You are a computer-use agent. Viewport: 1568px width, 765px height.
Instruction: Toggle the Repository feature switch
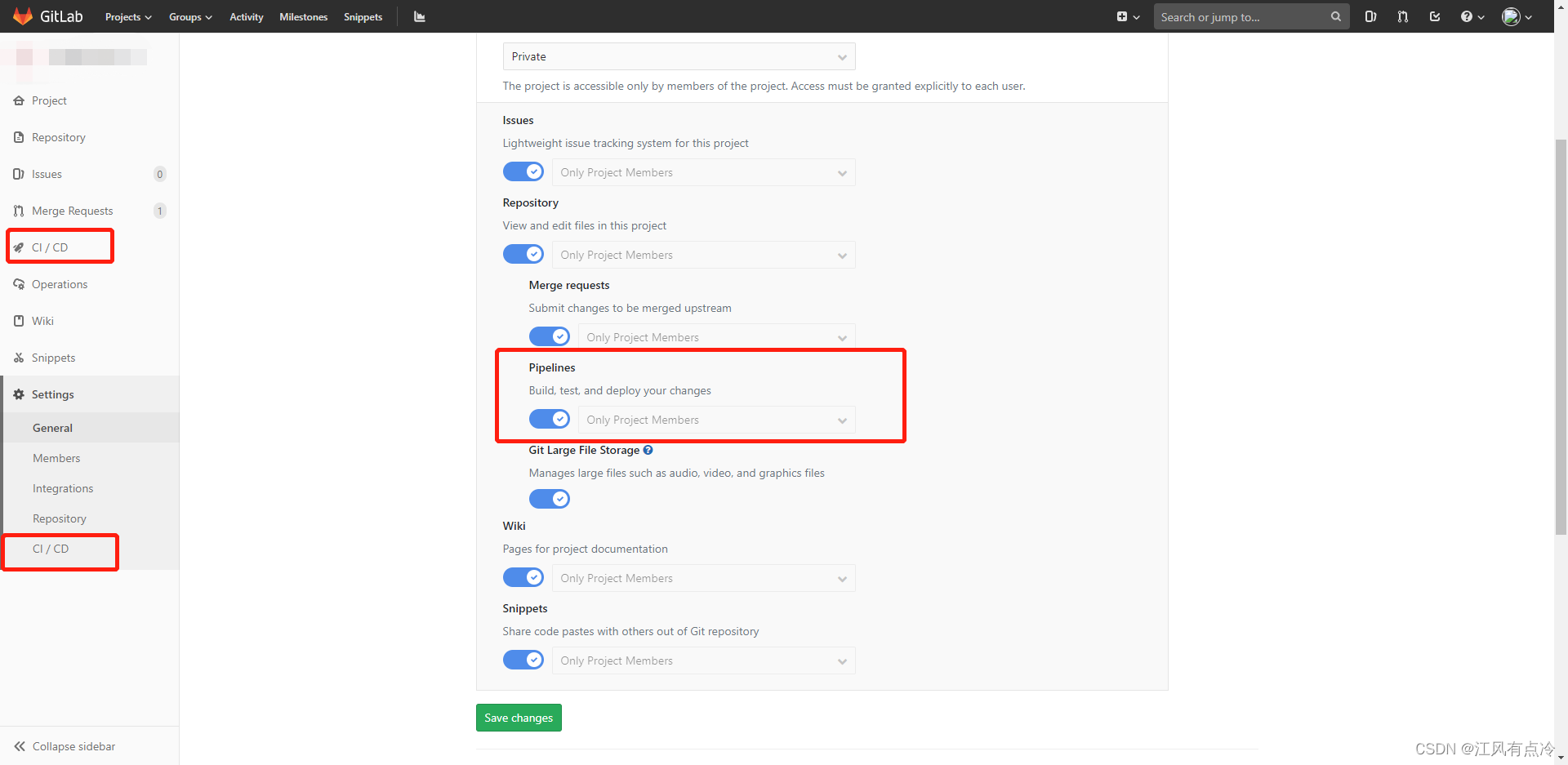[523, 254]
